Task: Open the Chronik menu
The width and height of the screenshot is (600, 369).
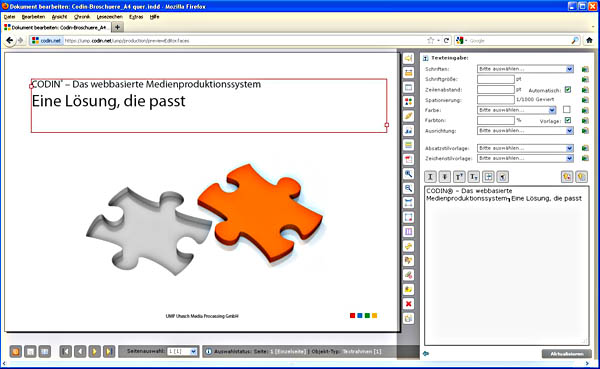Action: click(82, 17)
